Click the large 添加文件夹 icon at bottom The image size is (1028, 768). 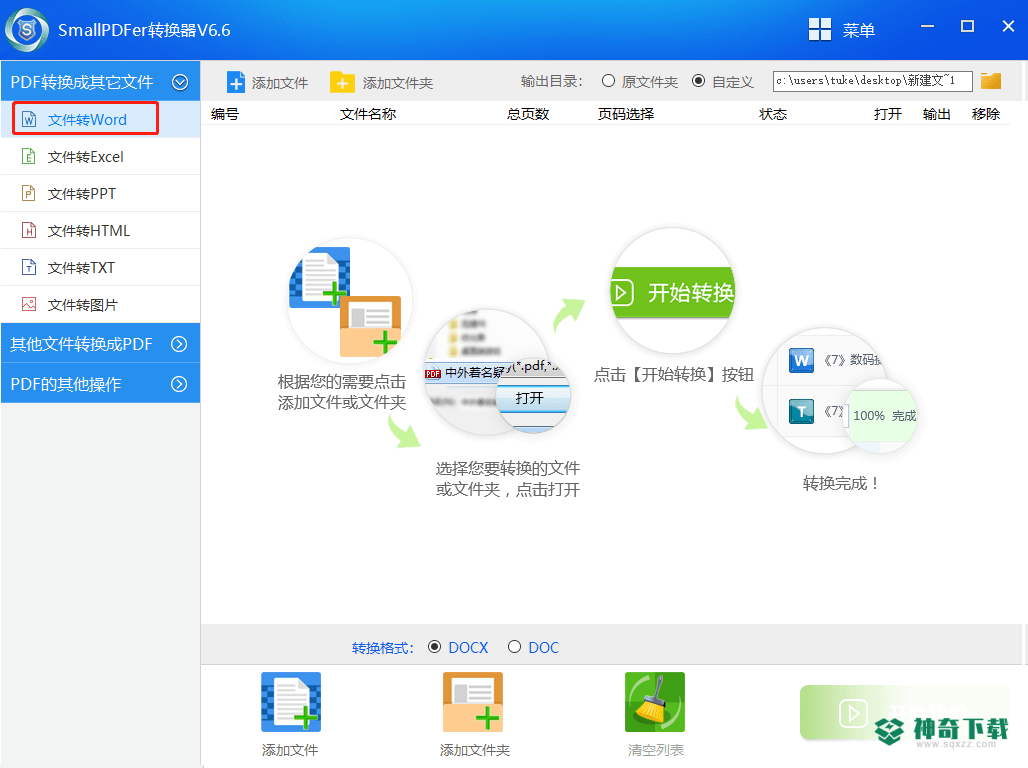[473, 702]
